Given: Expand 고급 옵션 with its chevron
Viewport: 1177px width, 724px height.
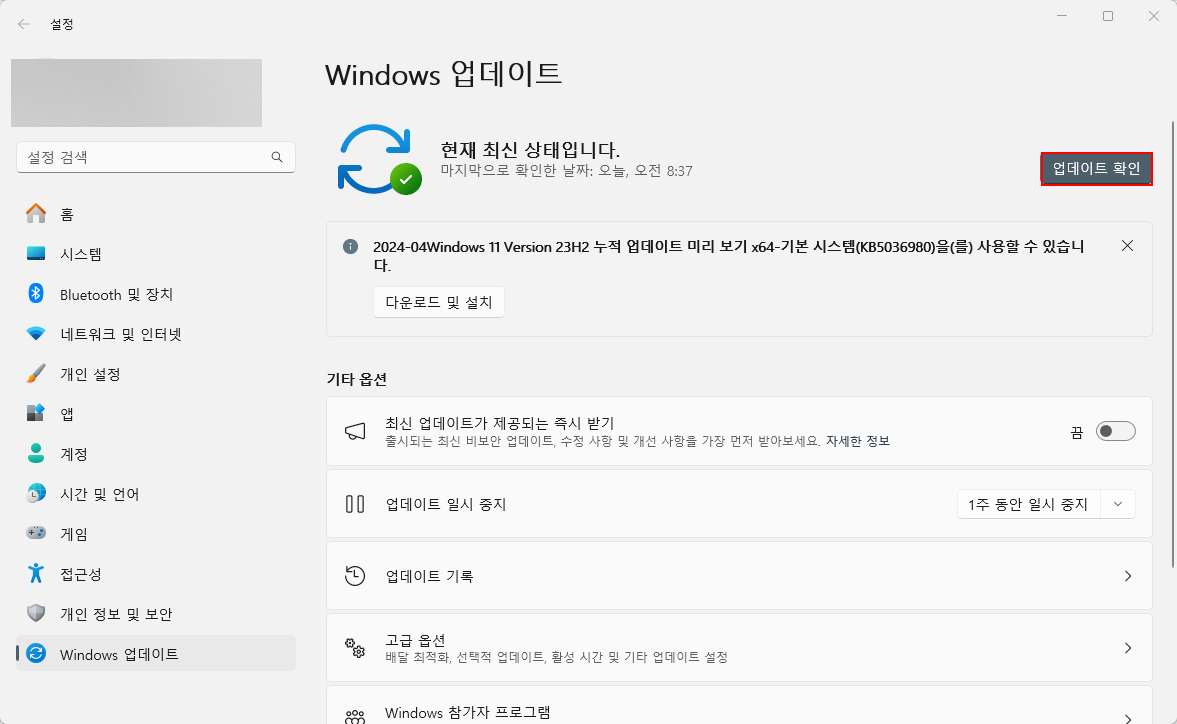Looking at the screenshot, I should (x=1127, y=647).
